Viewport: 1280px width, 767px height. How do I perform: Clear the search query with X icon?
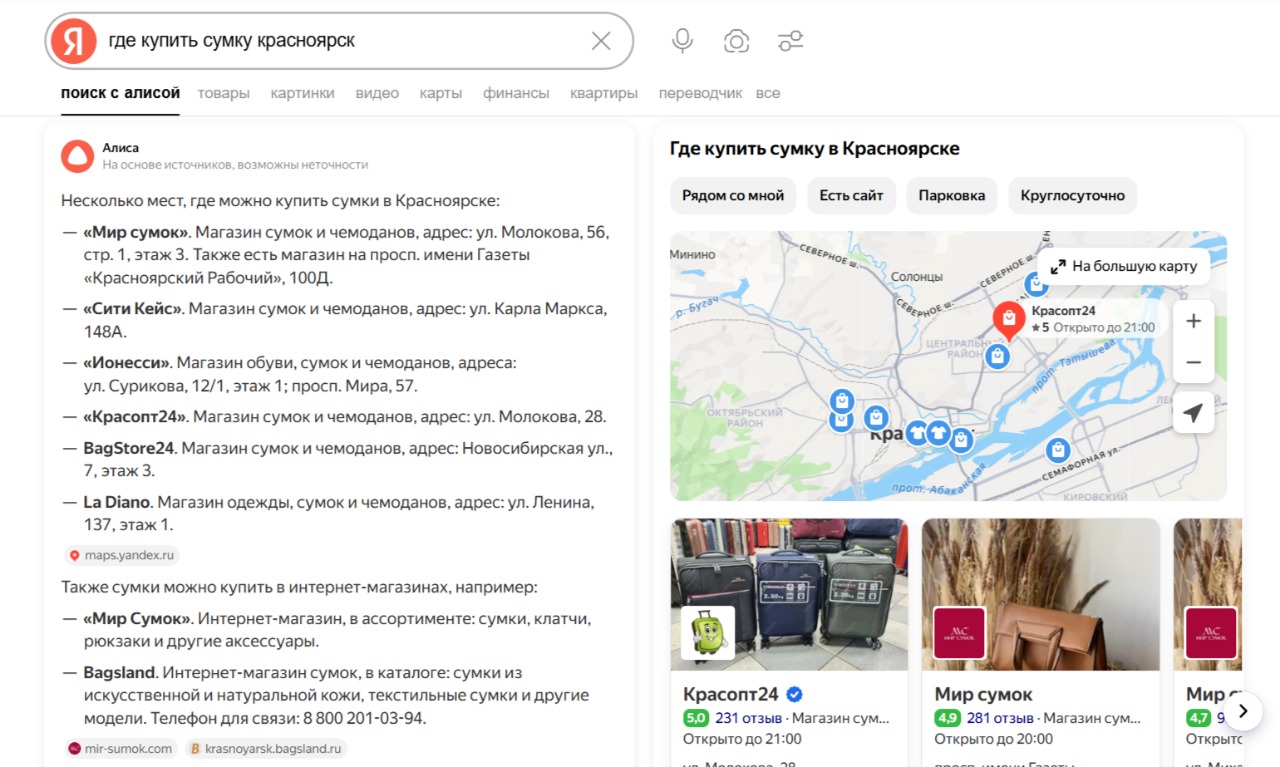pyautogui.click(x=601, y=41)
